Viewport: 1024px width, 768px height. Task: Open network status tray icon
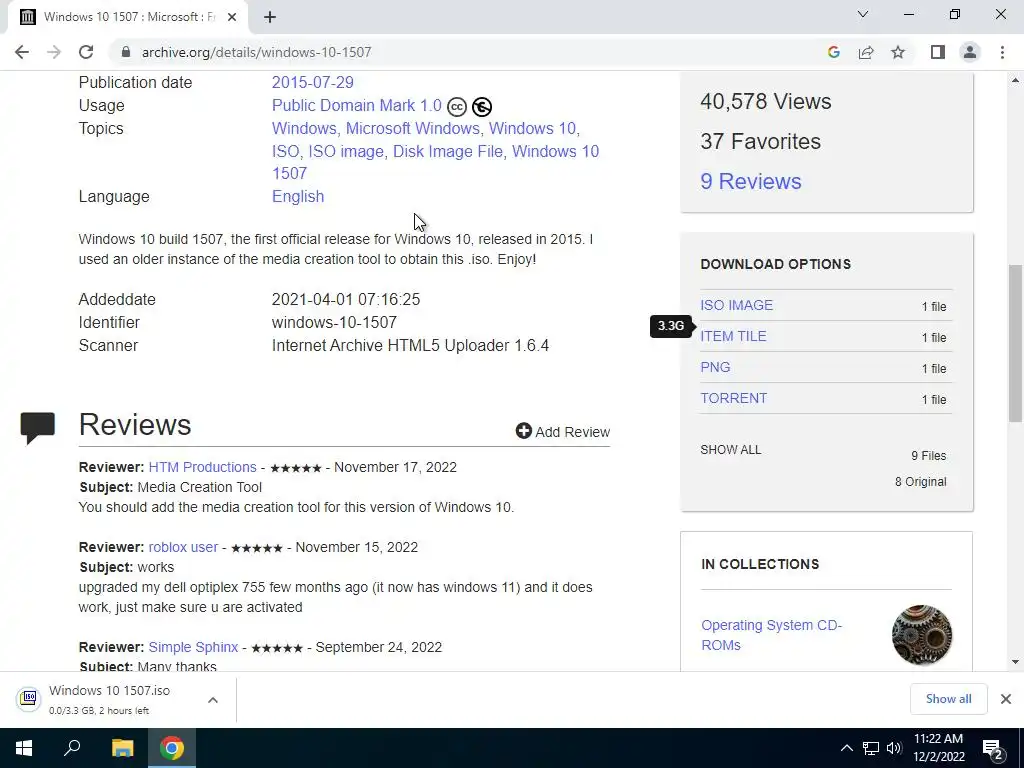click(871, 748)
